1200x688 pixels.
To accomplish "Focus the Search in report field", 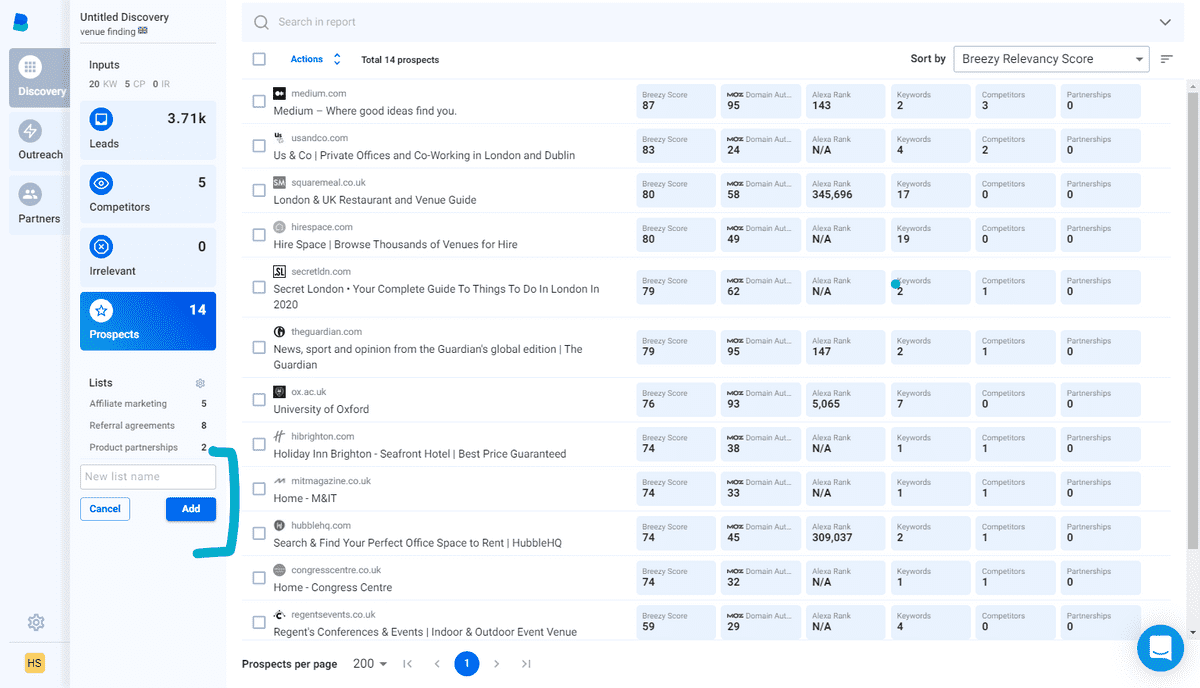I will pyautogui.click(x=710, y=22).
